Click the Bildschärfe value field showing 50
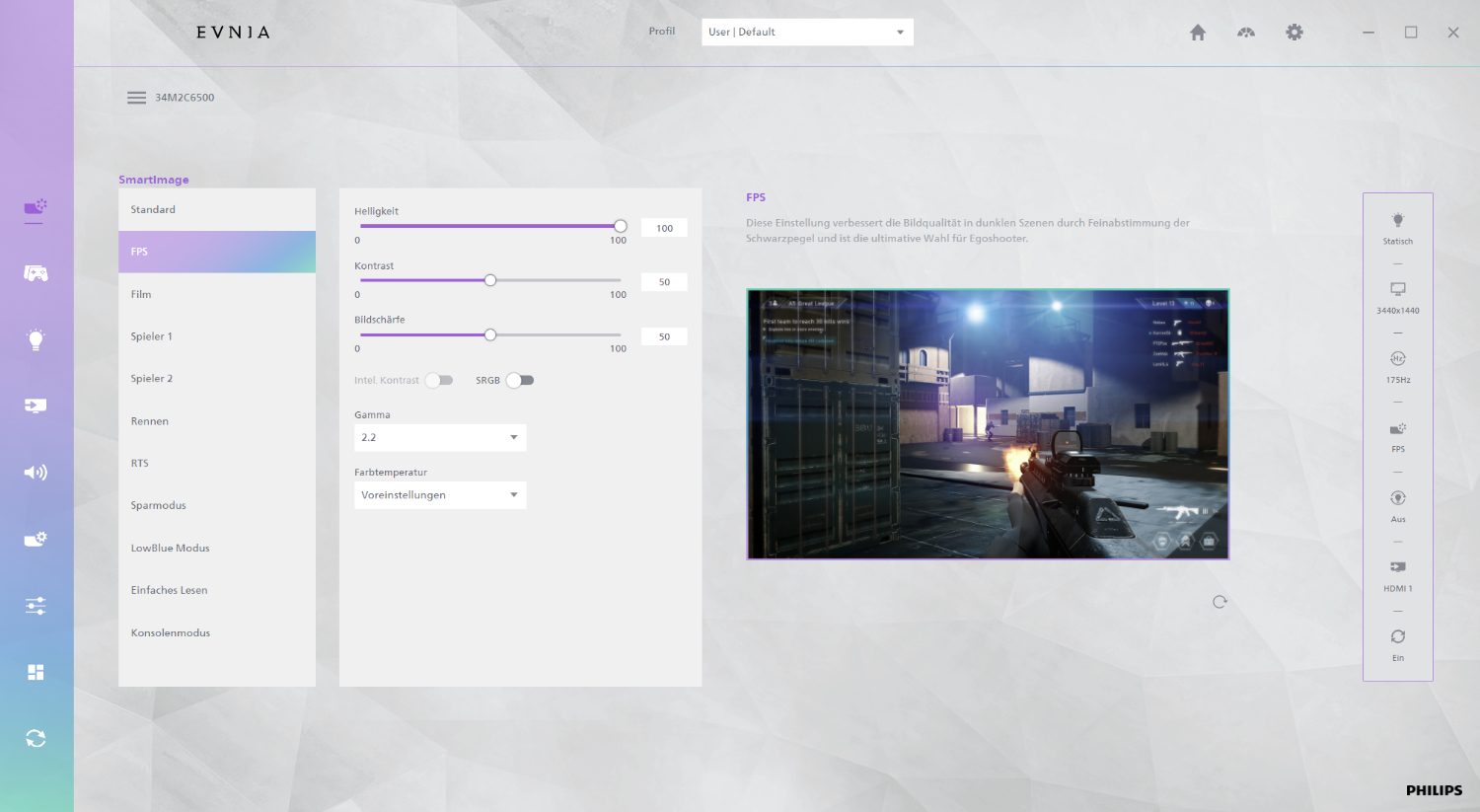 tap(664, 336)
